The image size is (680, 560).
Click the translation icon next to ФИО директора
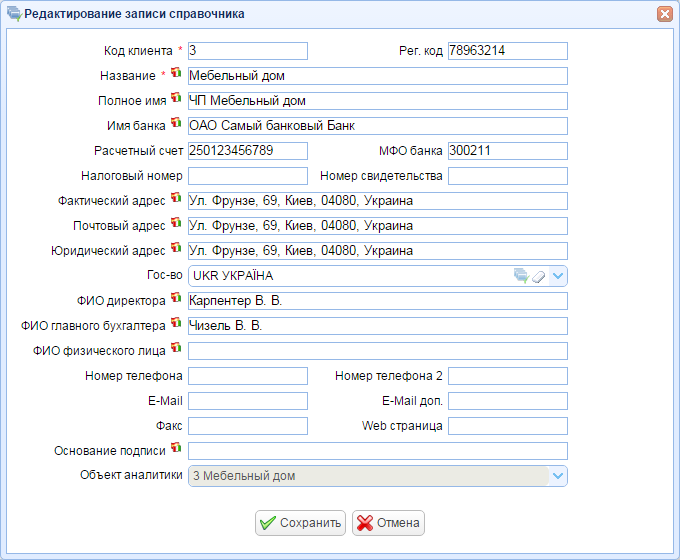click(x=176, y=298)
